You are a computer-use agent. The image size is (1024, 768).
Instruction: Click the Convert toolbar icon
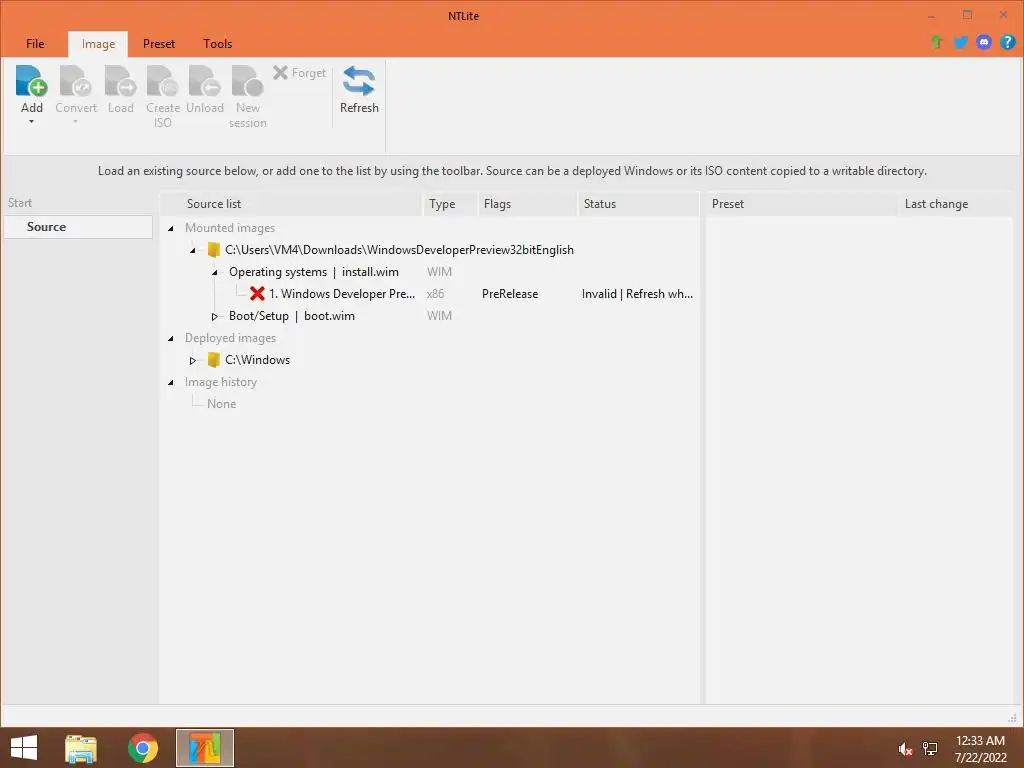click(76, 81)
